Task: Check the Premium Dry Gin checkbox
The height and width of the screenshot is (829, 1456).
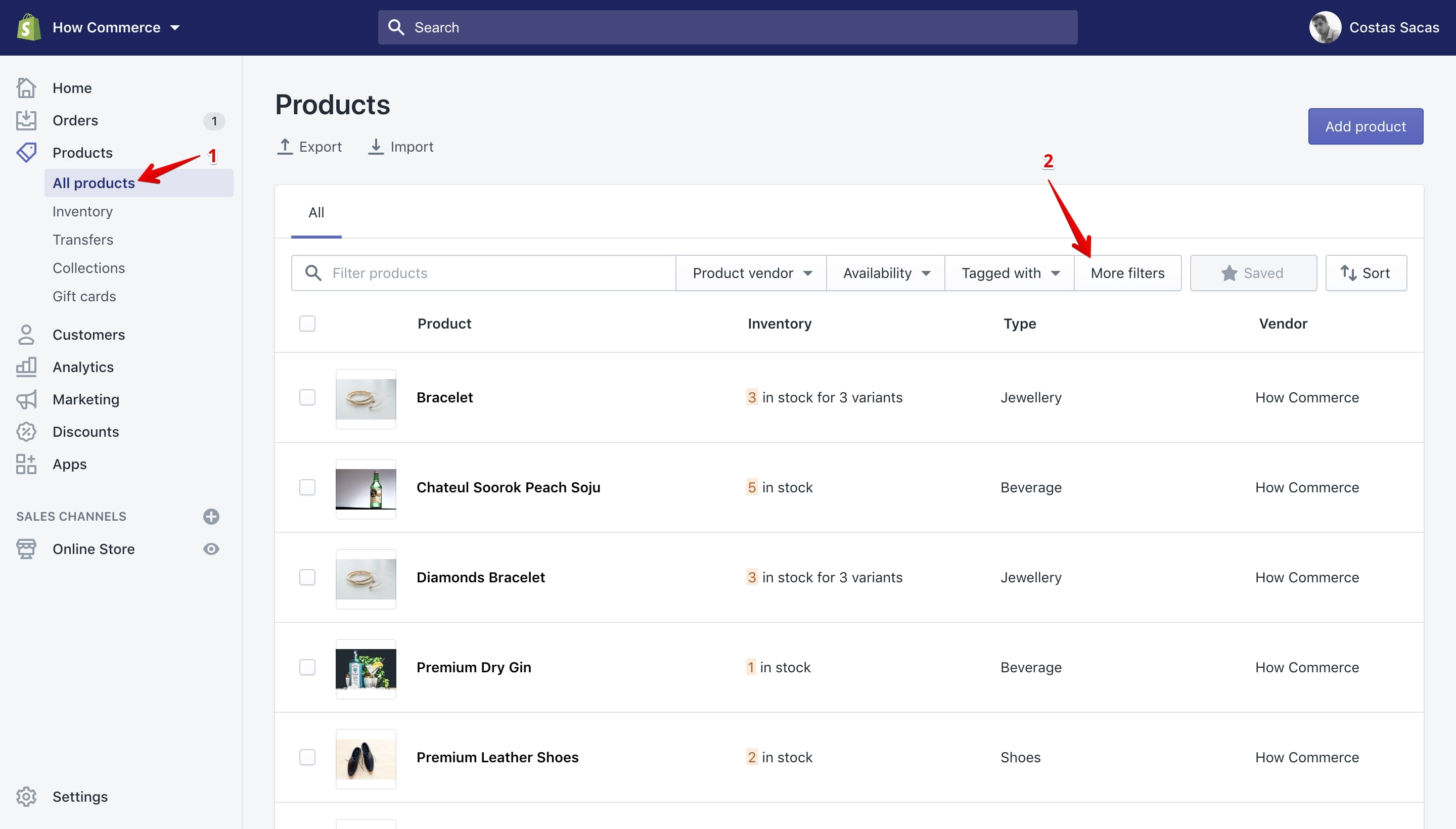Action: tap(307, 667)
